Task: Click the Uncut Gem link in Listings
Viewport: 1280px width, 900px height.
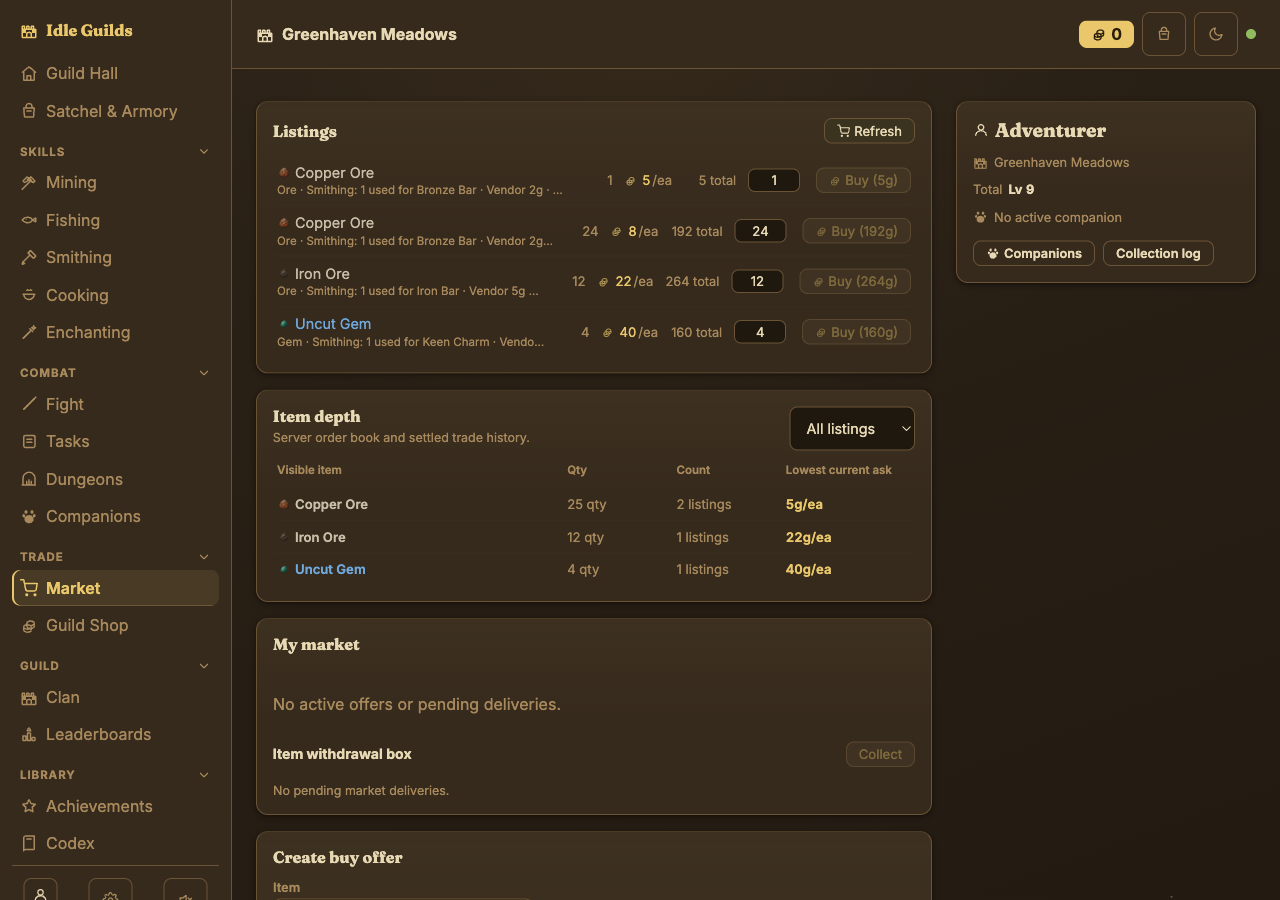Action: tap(333, 324)
